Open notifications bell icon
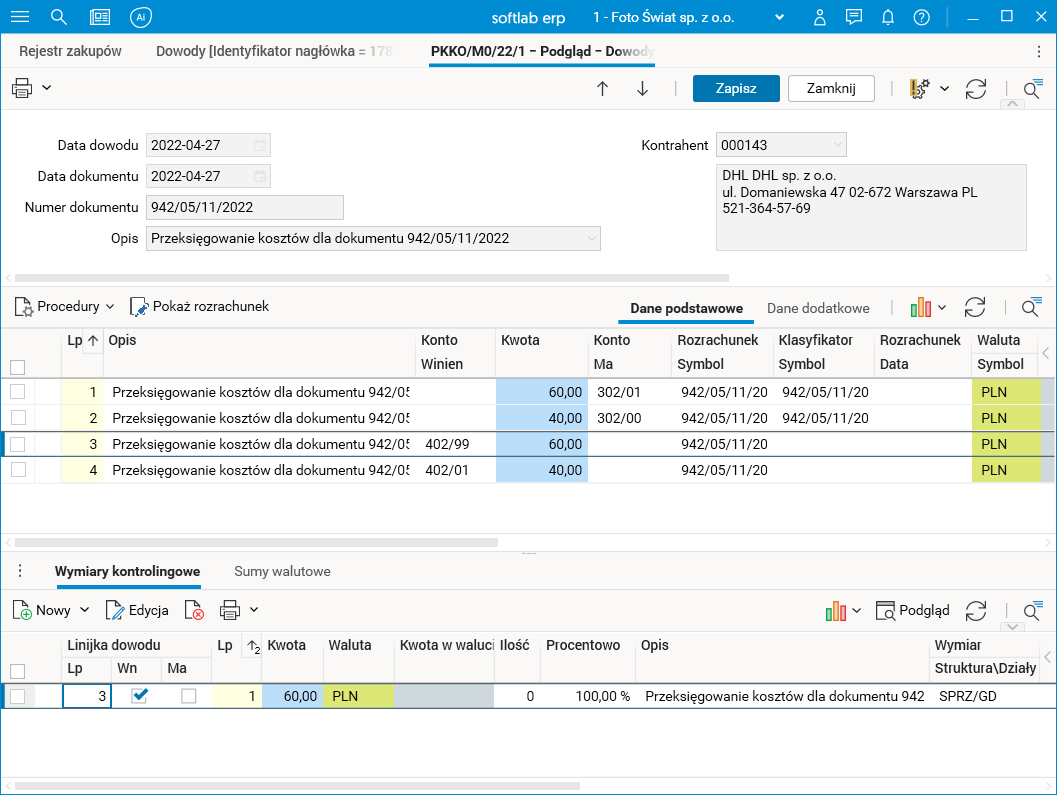The image size is (1057, 795). (x=887, y=17)
